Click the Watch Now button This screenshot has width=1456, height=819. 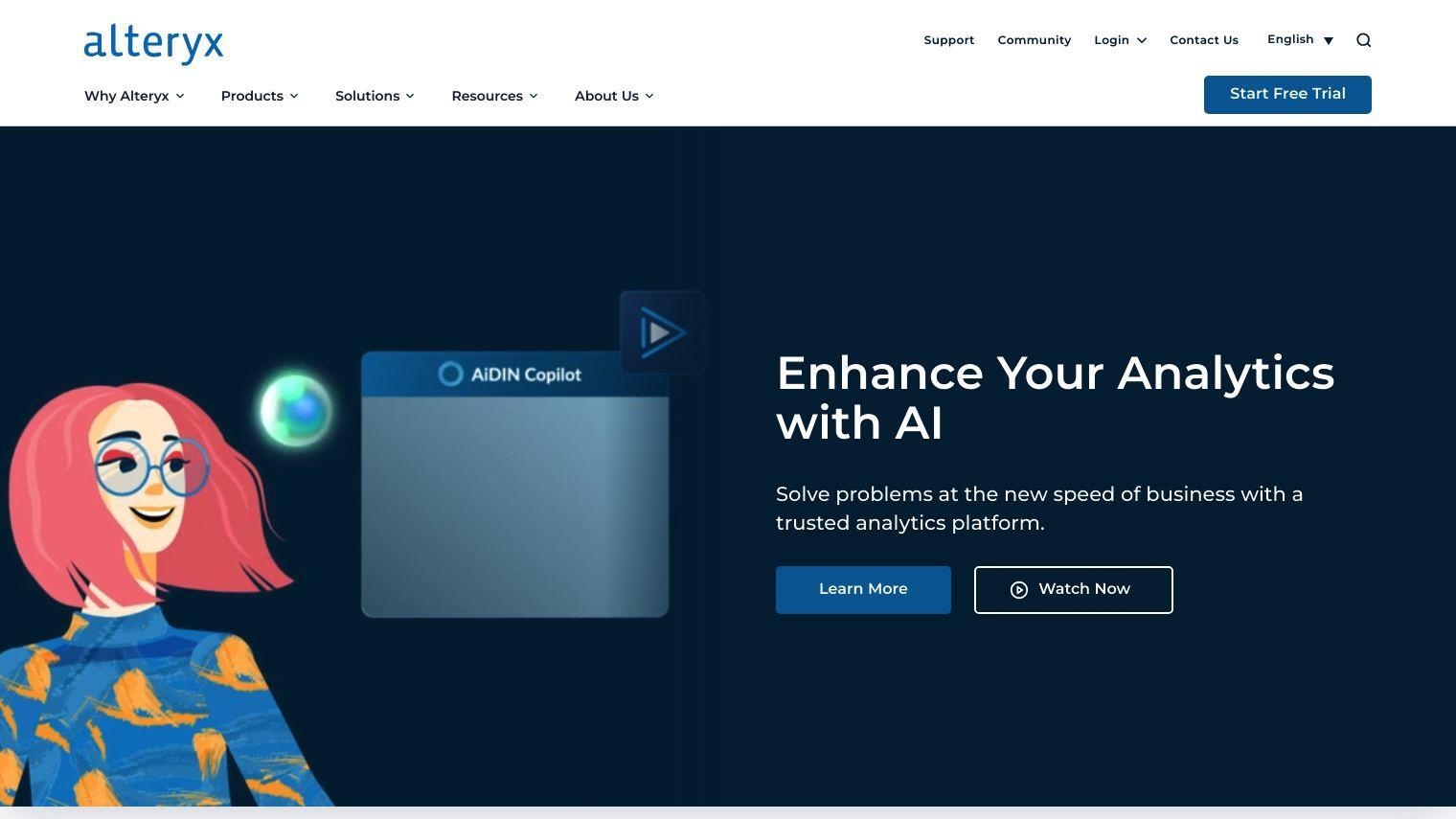pos(1073,590)
